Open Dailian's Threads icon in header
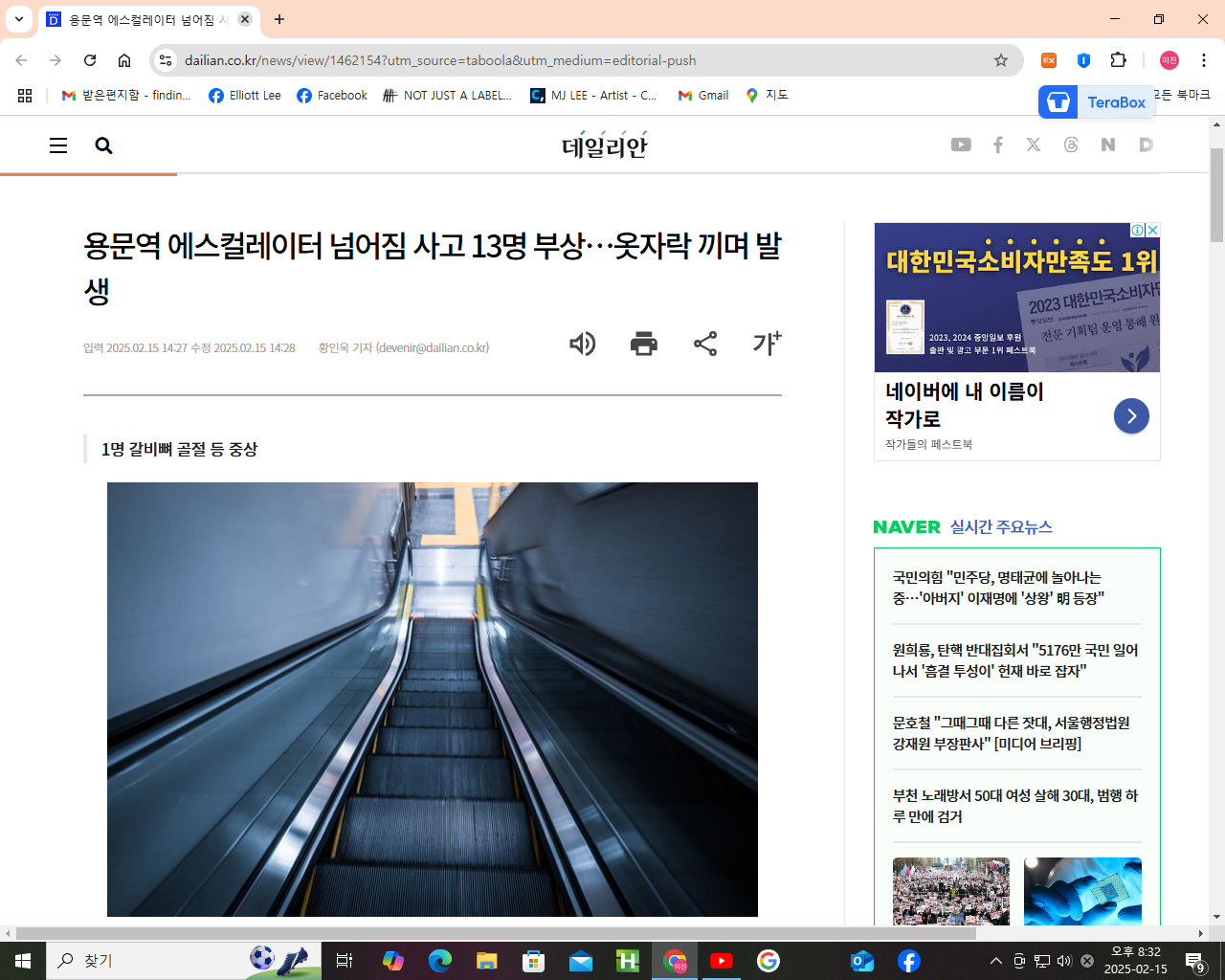Viewport: 1225px width, 980px height. 1071,145
